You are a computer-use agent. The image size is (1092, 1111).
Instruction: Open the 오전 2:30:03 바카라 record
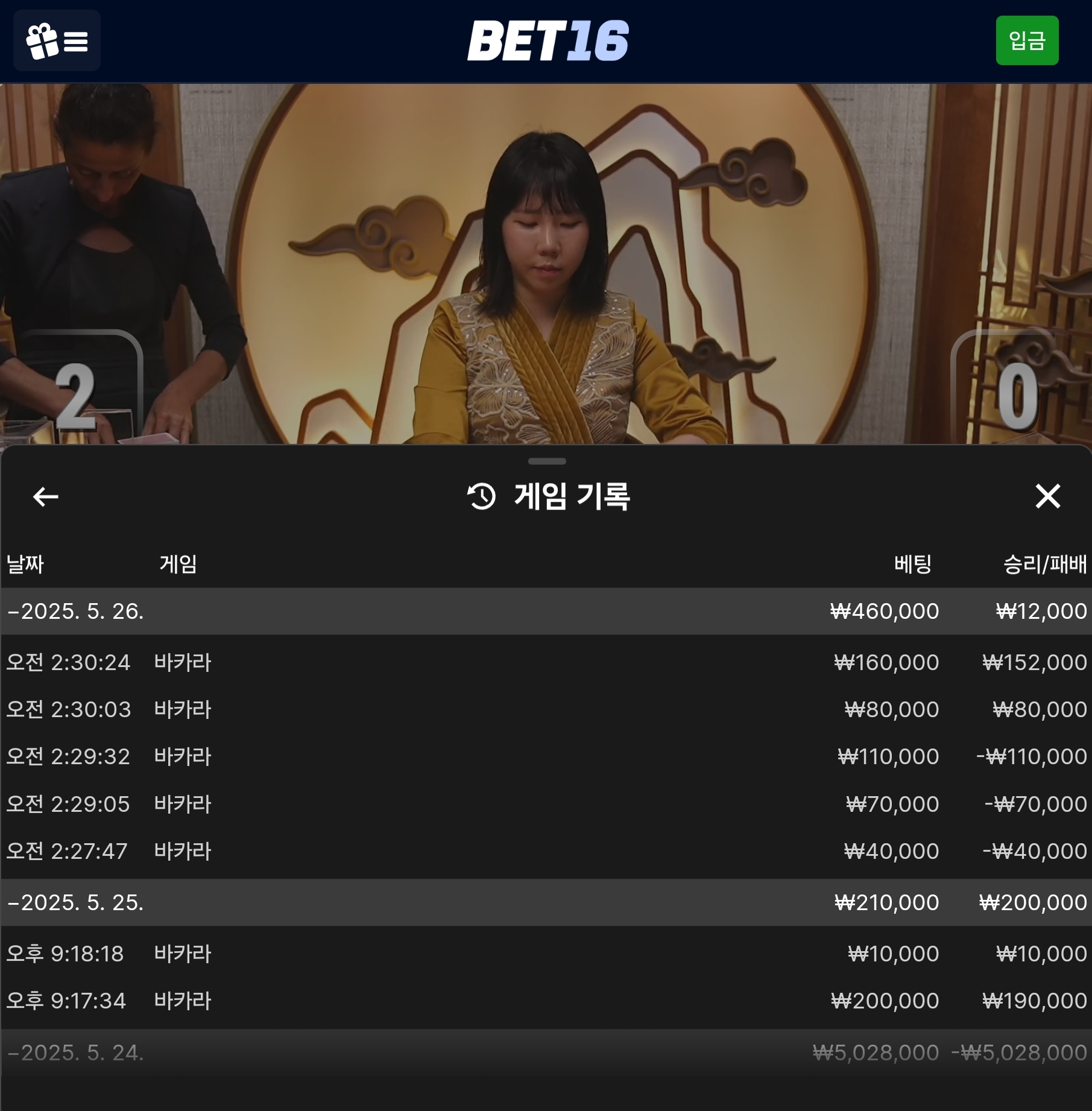tap(546, 709)
